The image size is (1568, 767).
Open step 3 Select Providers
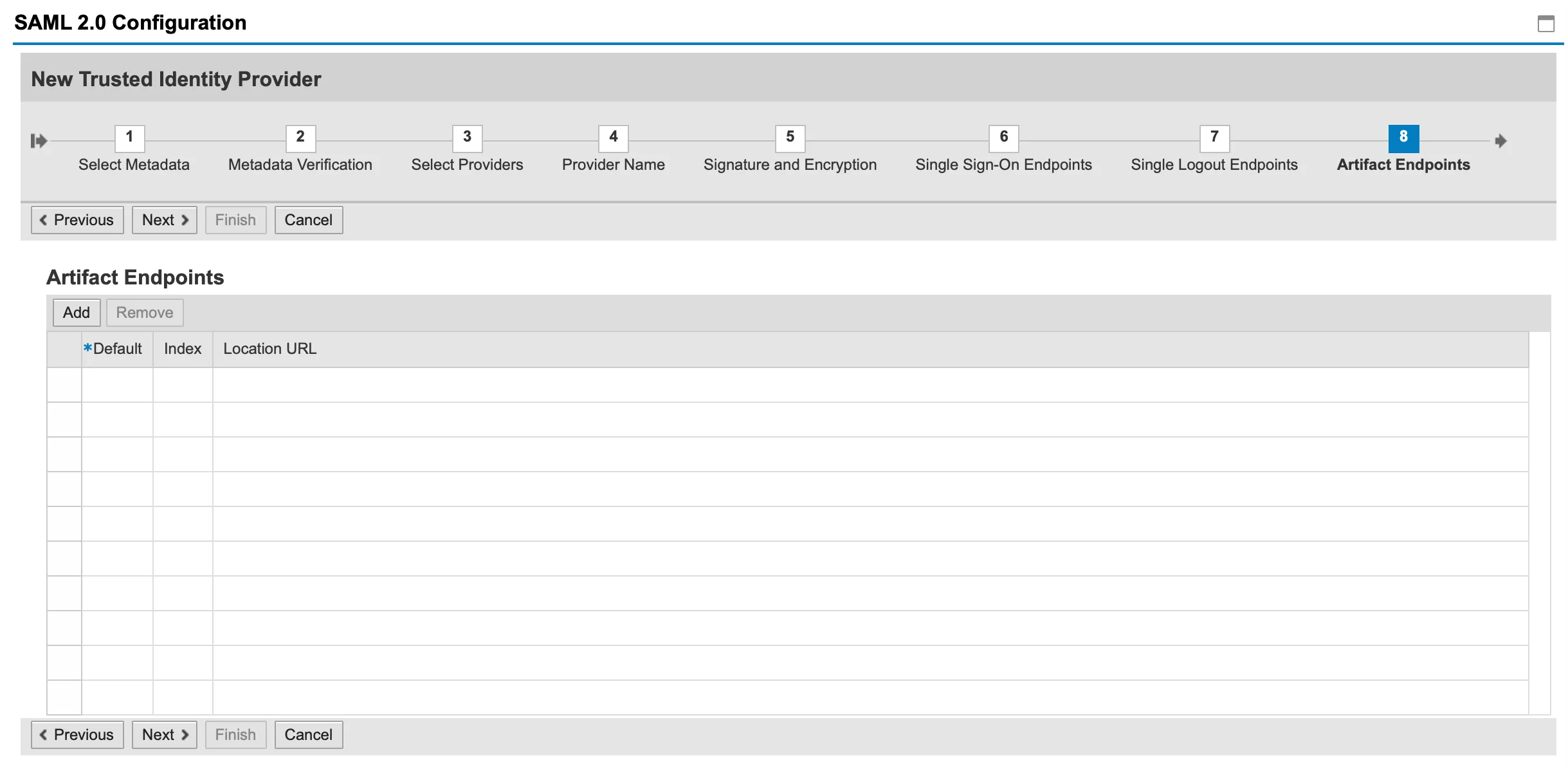click(467, 138)
